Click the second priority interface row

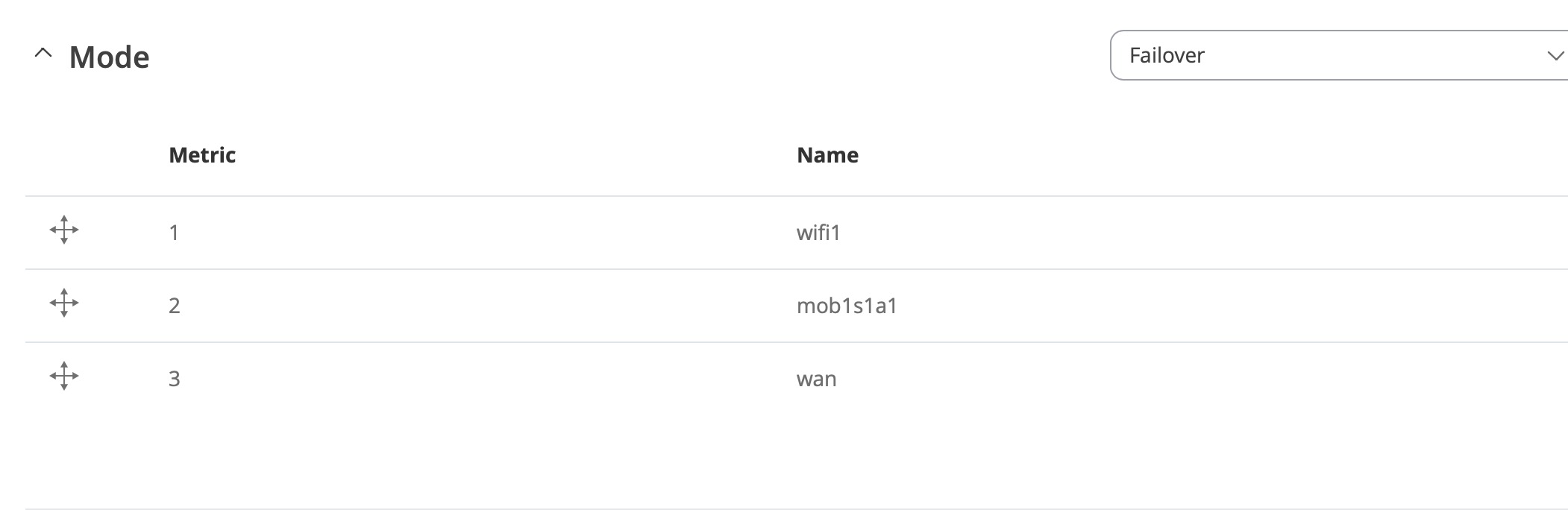tap(797, 306)
